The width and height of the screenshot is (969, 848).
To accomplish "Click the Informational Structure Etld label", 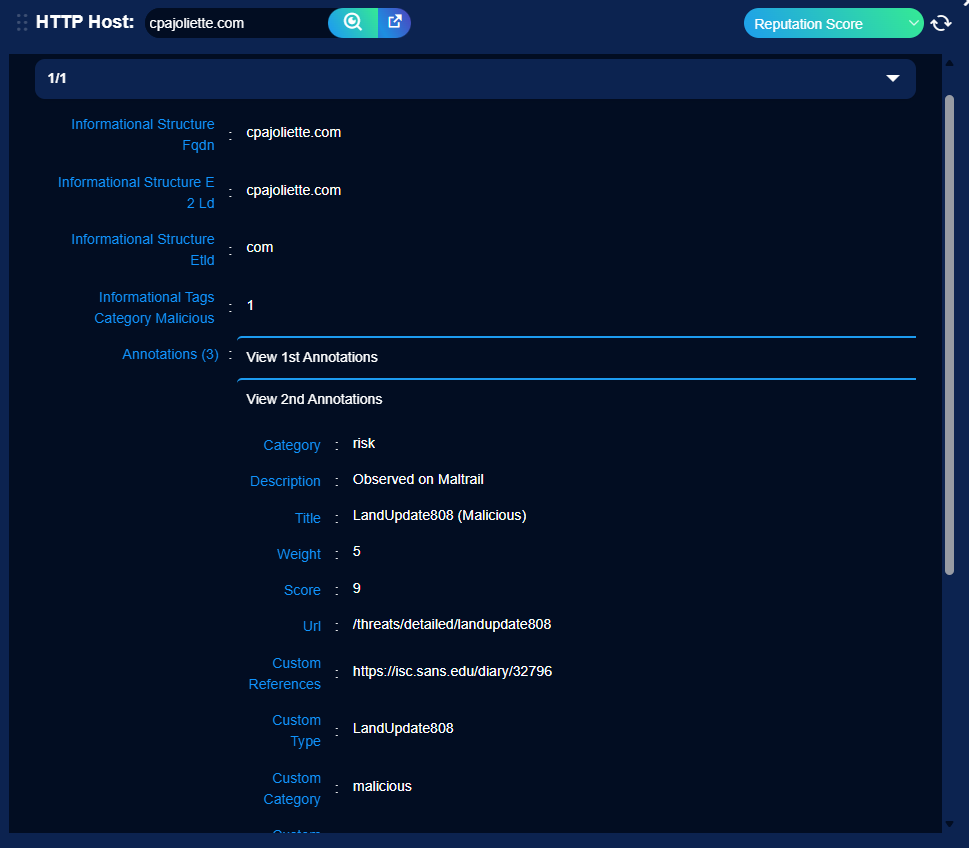I will 143,250.
